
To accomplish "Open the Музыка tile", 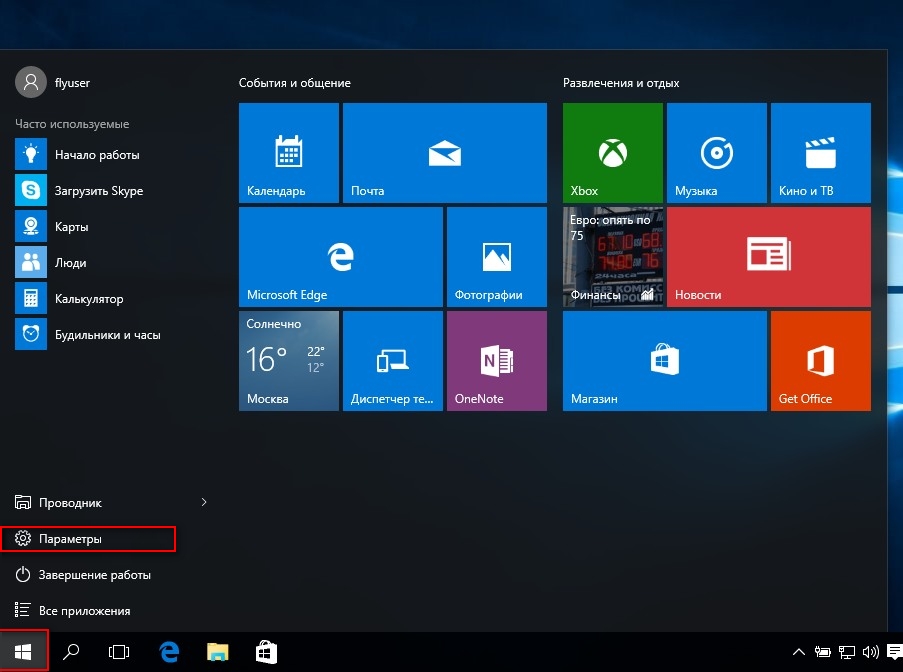I will (x=716, y=153).
